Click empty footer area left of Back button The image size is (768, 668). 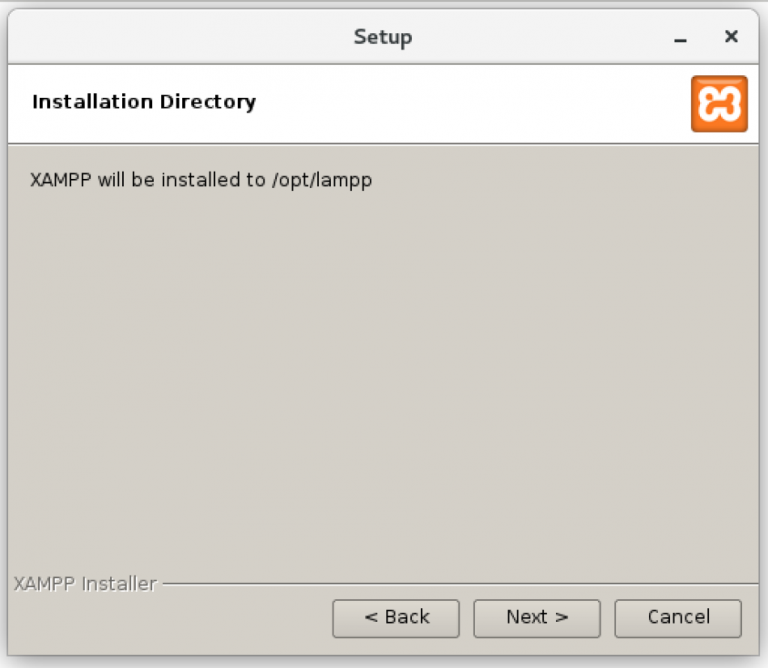[170, 618]
